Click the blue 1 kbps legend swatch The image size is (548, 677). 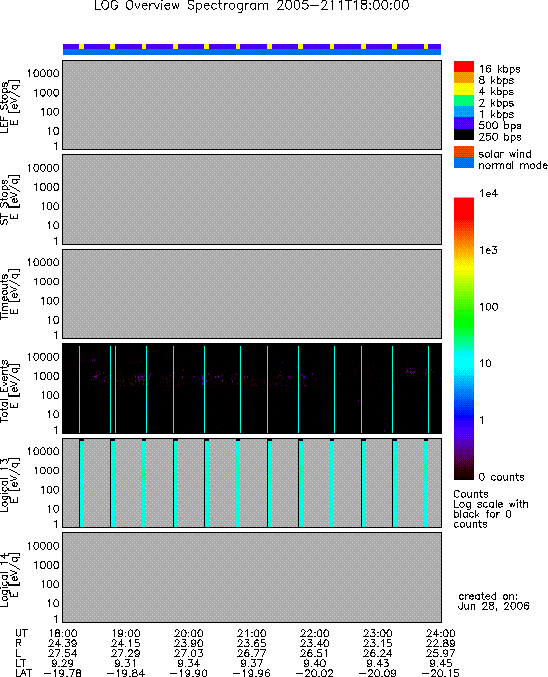(464, 111)
